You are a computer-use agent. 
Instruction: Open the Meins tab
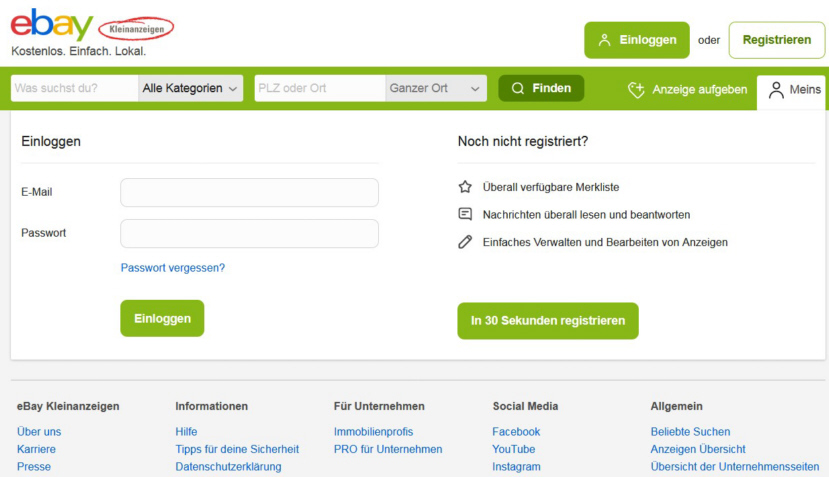(x=791, y=90)
